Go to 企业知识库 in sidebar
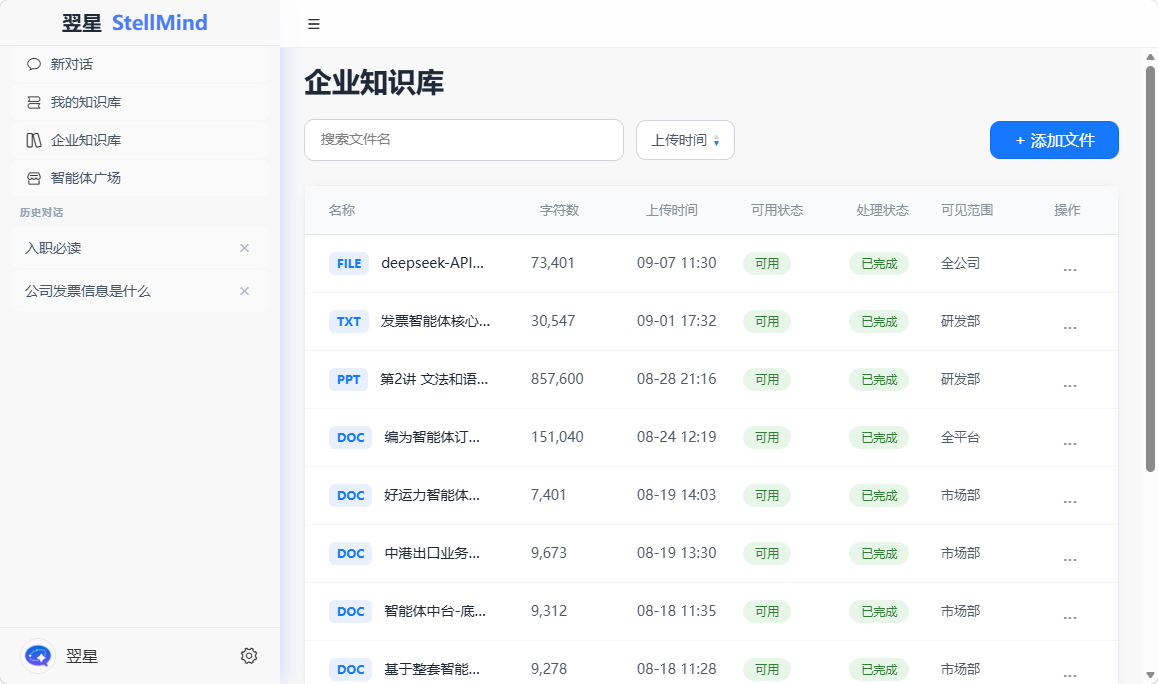Screen dimensions: 1158x684 click(140, 140)
